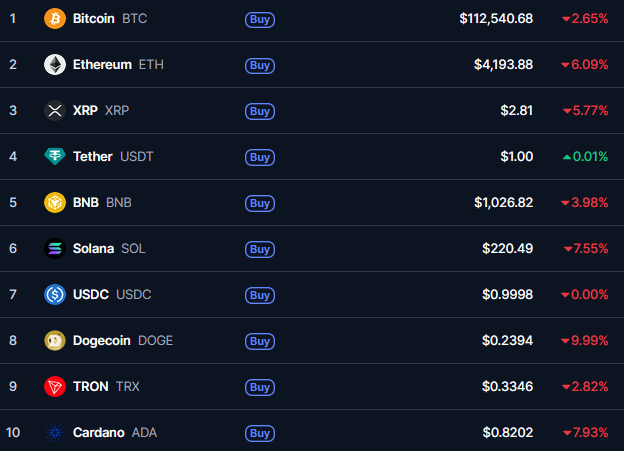Click the yellow BNB logo icon
This screenshot has width=624, height=451.
(55, 203)
